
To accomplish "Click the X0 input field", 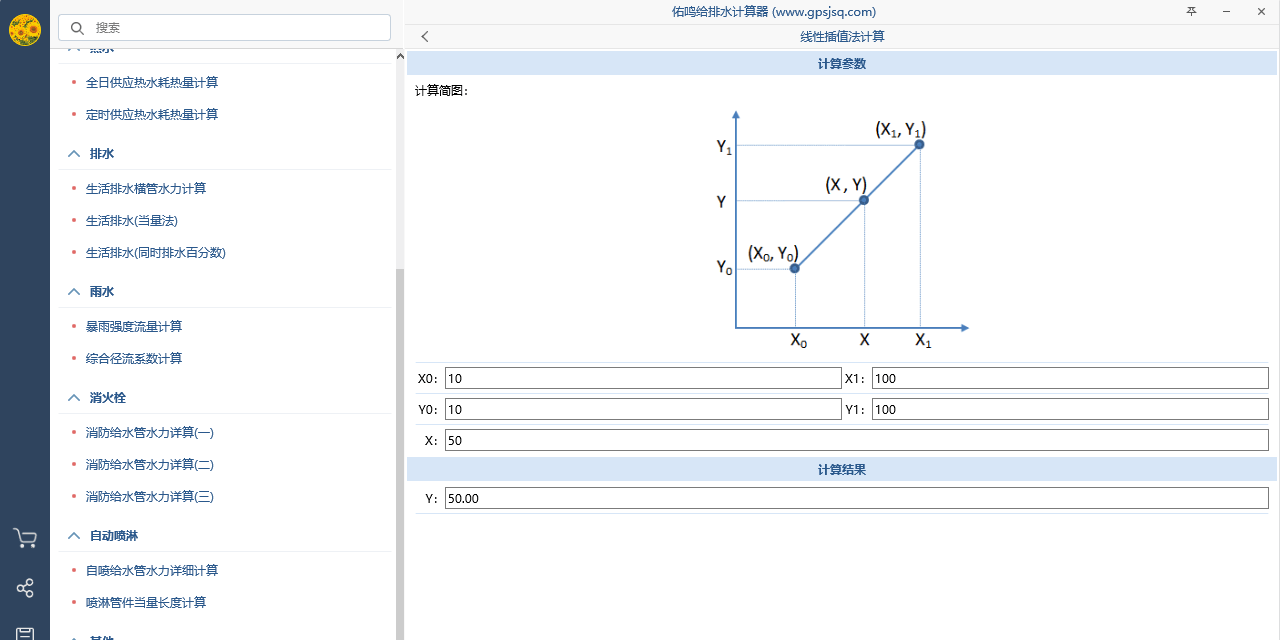I will click(642, 378).
